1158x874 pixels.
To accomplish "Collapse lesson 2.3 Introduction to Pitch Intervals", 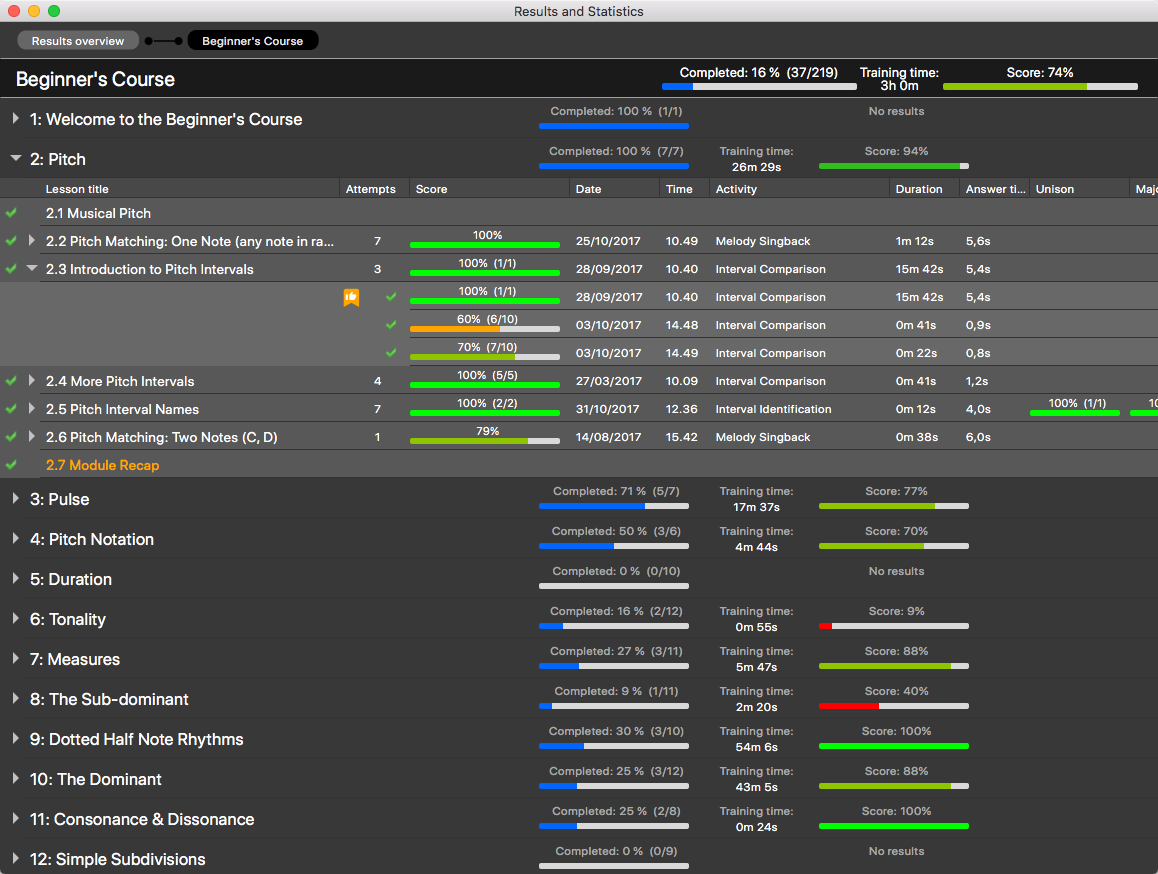I will (32, 268).
